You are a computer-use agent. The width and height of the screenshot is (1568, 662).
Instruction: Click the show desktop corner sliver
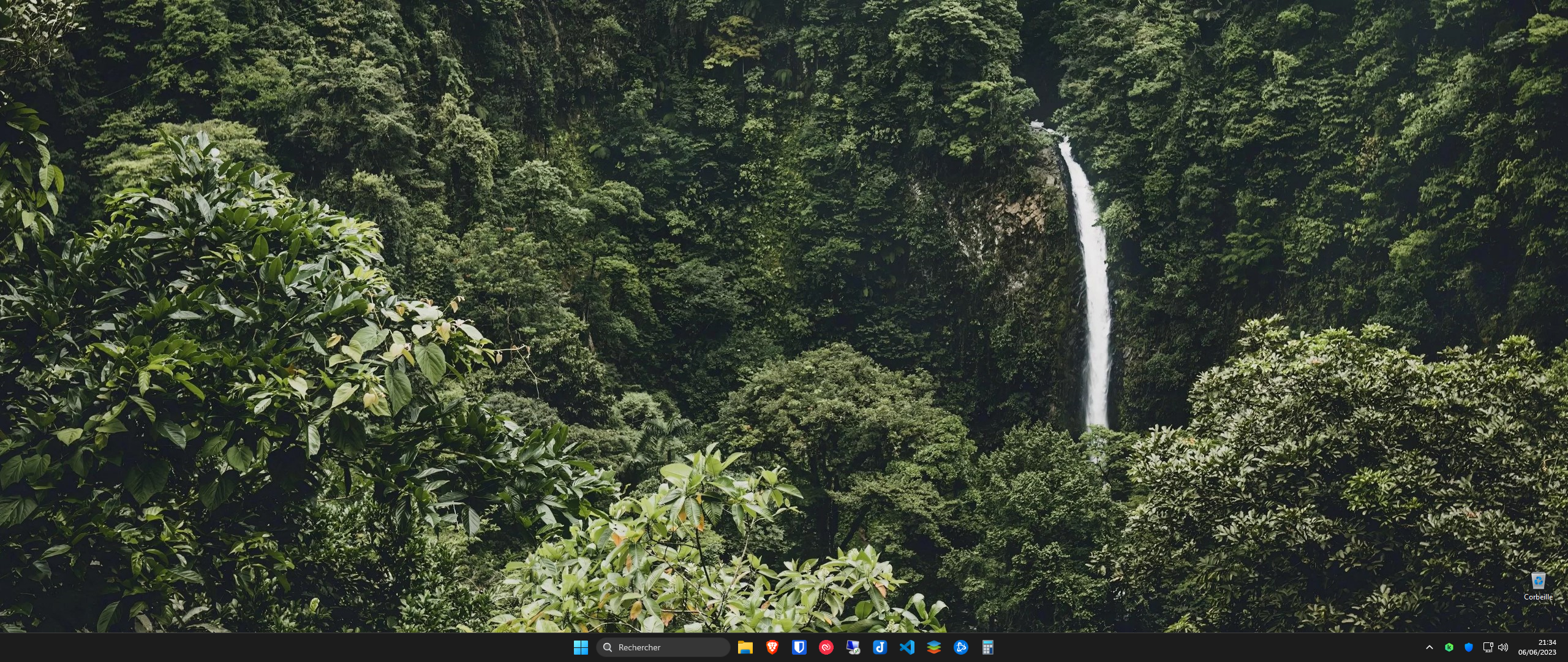1566,647
